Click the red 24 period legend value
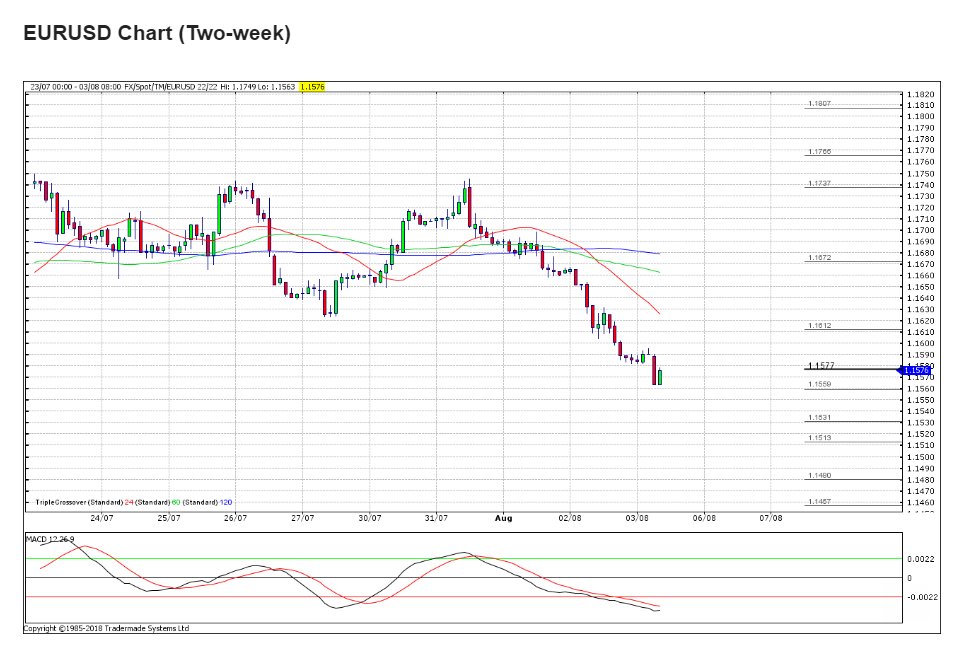The height and width of the screenshot is (661, 968). tap(129, 502)
